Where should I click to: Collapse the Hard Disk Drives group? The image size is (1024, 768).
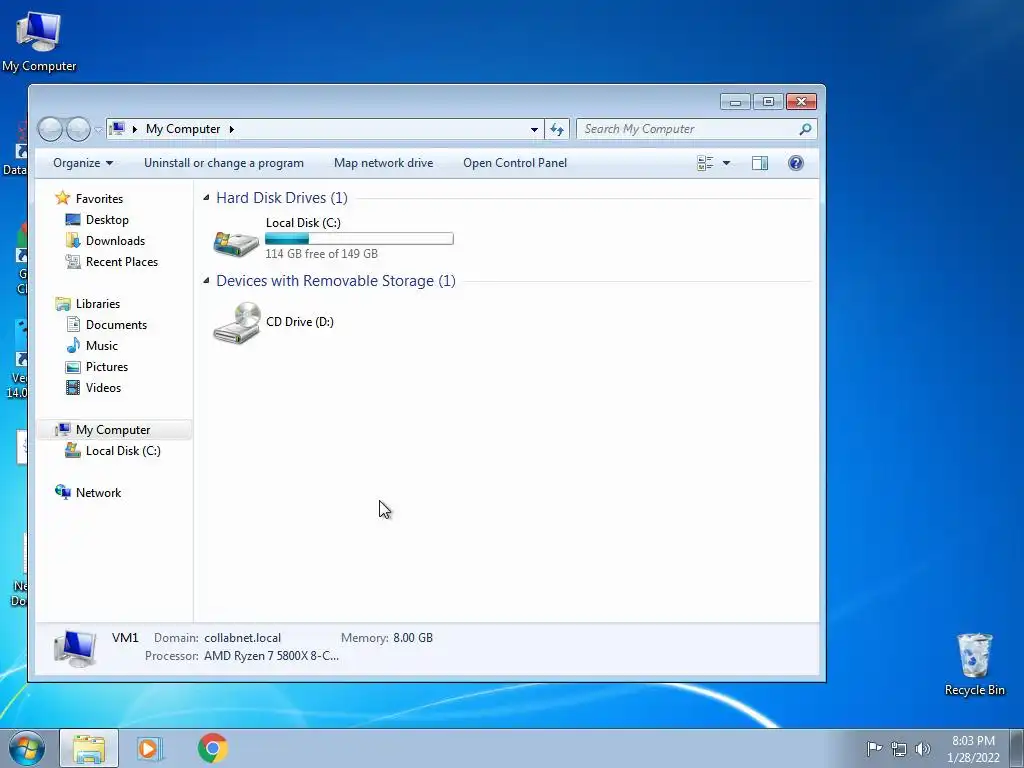[206, 198]
